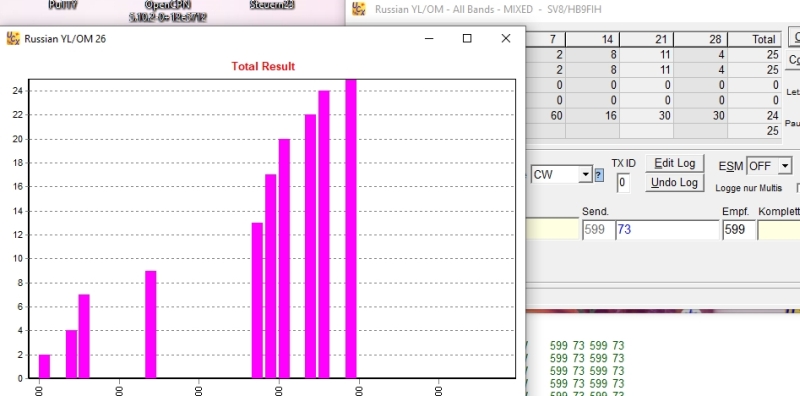Maximize the Russian YL/OM 26 chart window
The width and height of the screenshot is (800, 396).
point(467,38)
